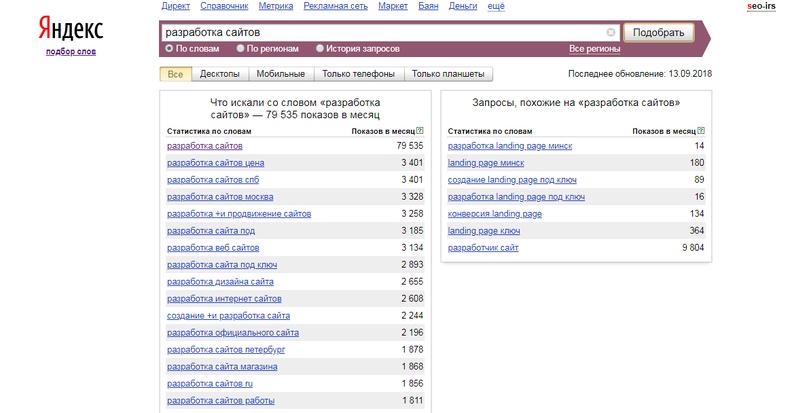
Task: Open the landing page минск keyword
Action: point(486,163)
